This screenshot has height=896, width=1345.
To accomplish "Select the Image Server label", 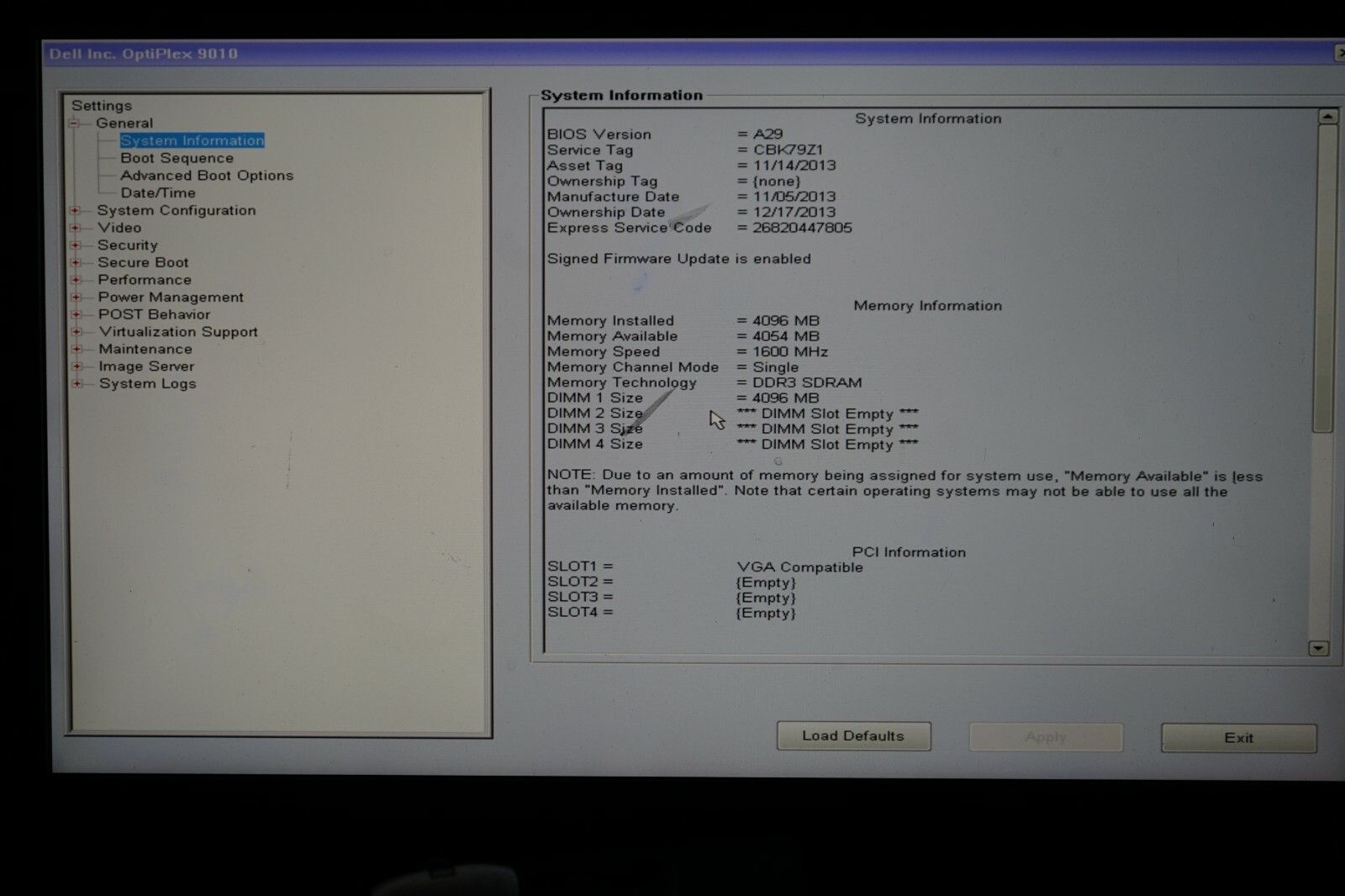I will tap(146, 366).
